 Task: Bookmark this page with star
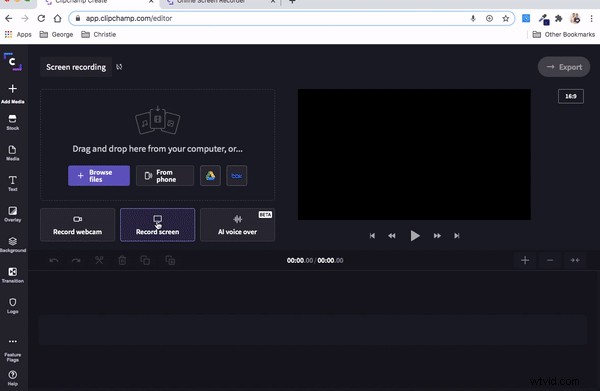click(x=505, y=18)
